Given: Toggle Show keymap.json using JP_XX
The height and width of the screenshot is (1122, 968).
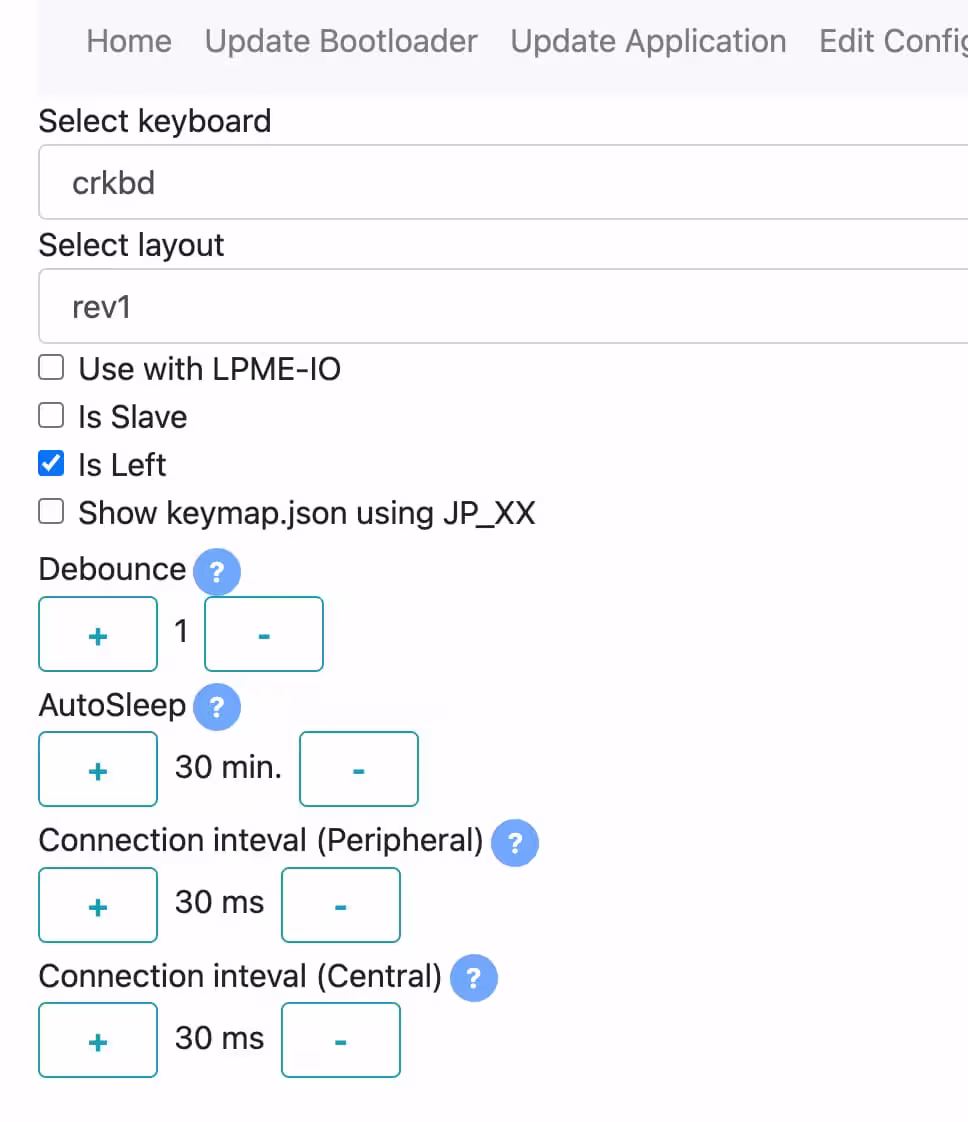Looking at the screenshot, I should 51,512.
